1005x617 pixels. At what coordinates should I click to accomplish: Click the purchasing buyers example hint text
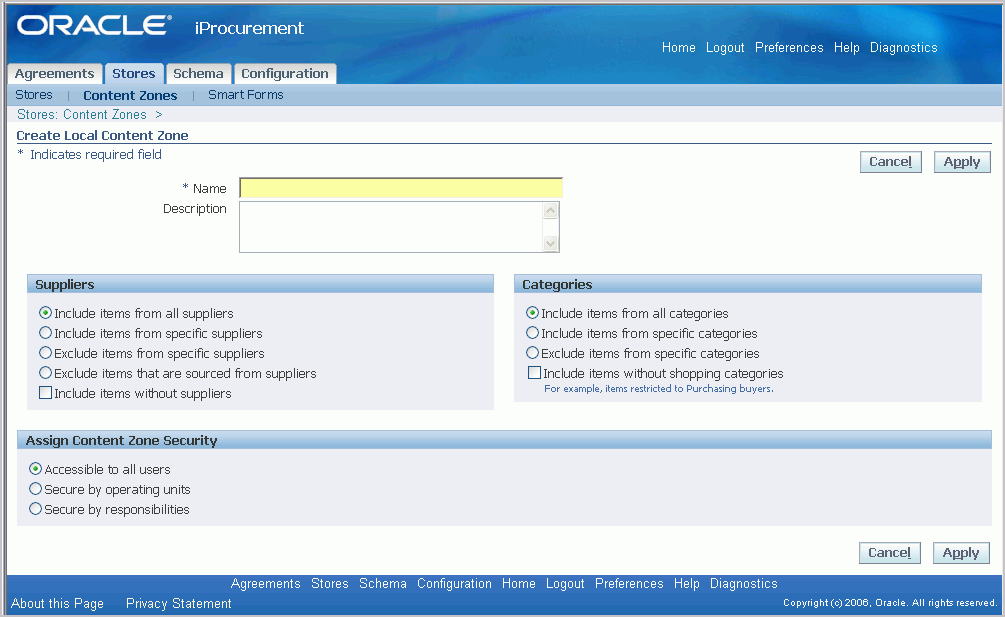[x=659, y=389]
